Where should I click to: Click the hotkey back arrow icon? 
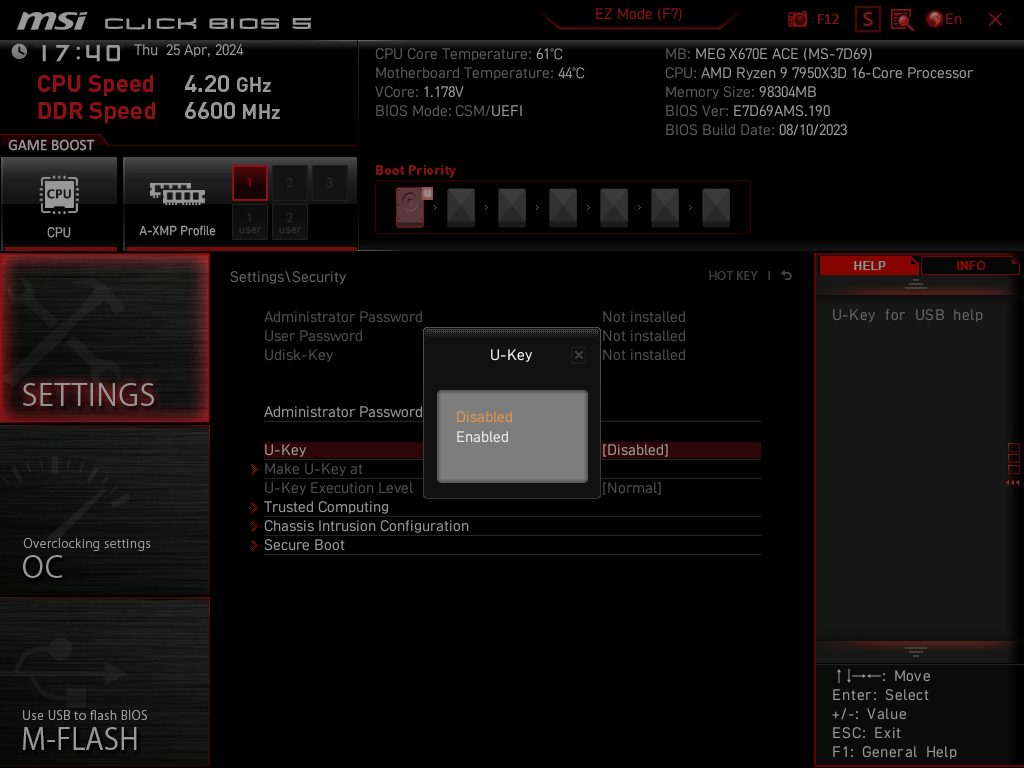786,276
